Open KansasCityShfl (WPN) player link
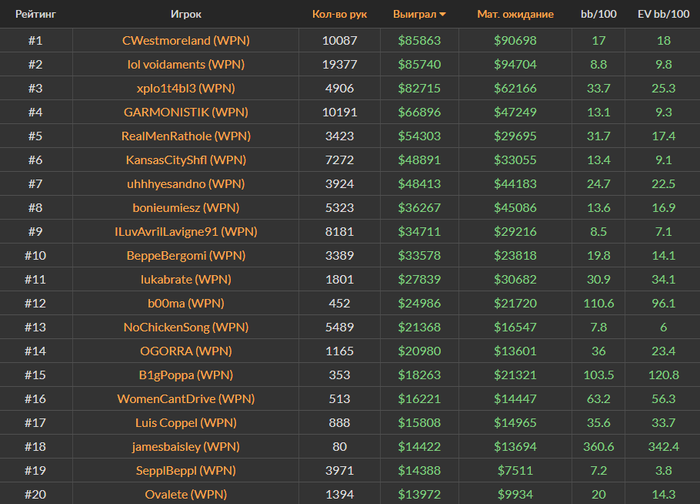Image resolution: width=700 pixels, height=504 pixels. (x=186, y=160)
